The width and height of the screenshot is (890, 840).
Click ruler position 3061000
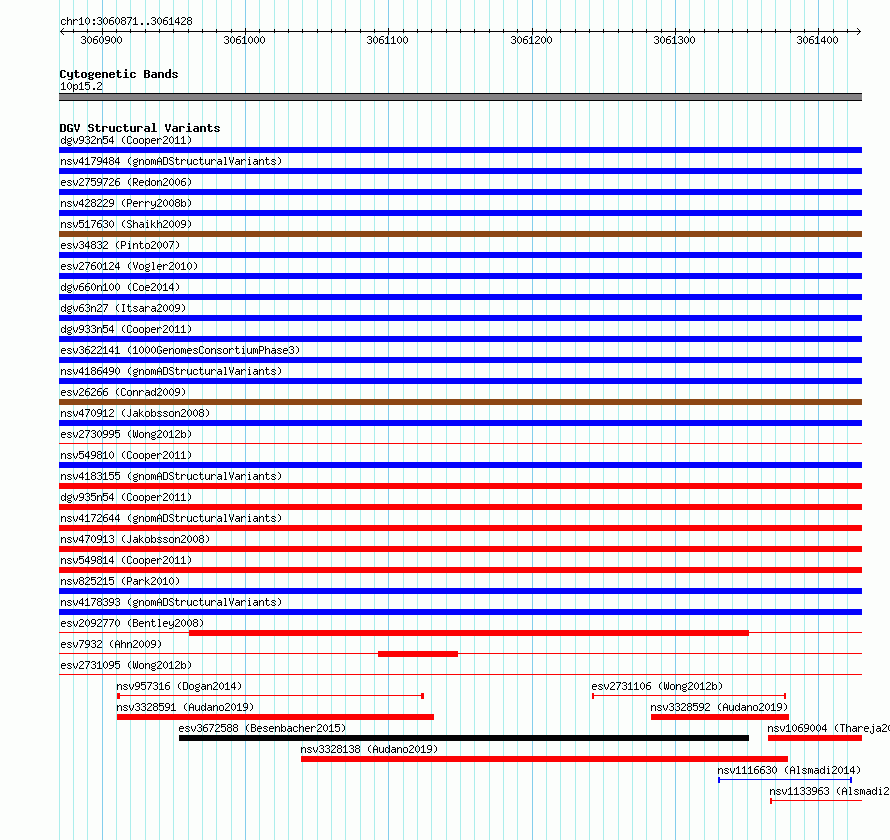point(244,40)
